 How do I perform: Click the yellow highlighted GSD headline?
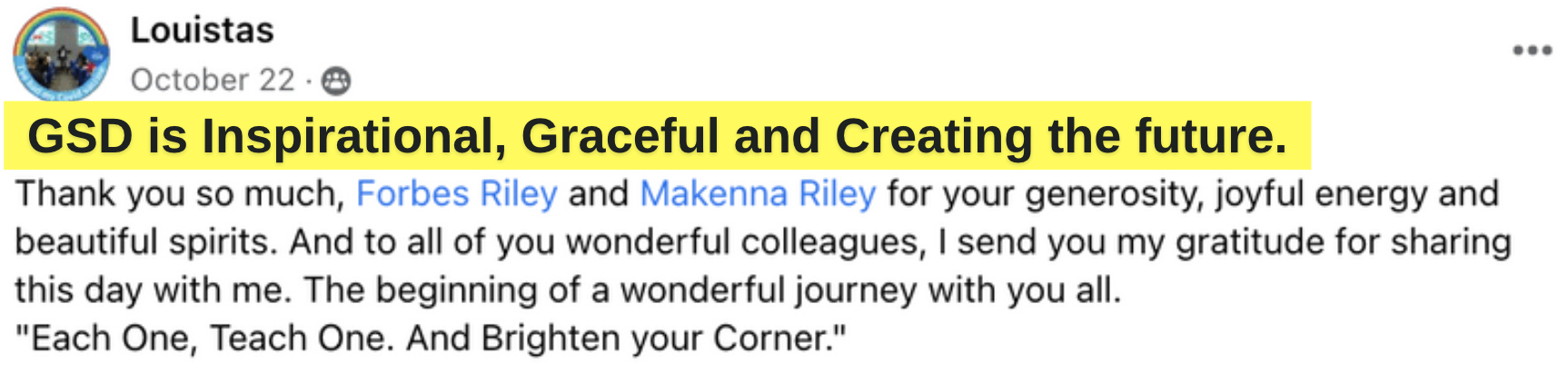658,136
